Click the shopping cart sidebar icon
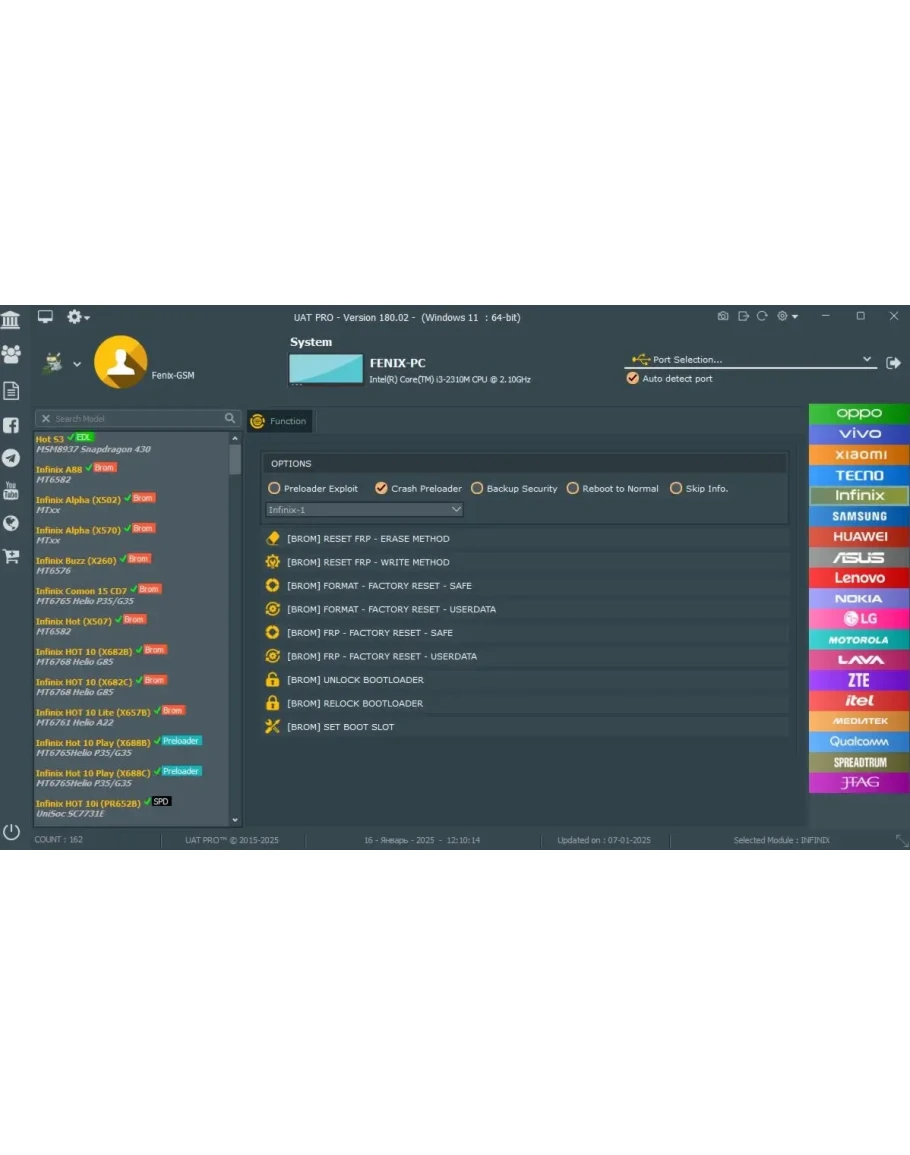This screenshot has height=1155, width=910. pyautogui.click(x=11, y=556)
